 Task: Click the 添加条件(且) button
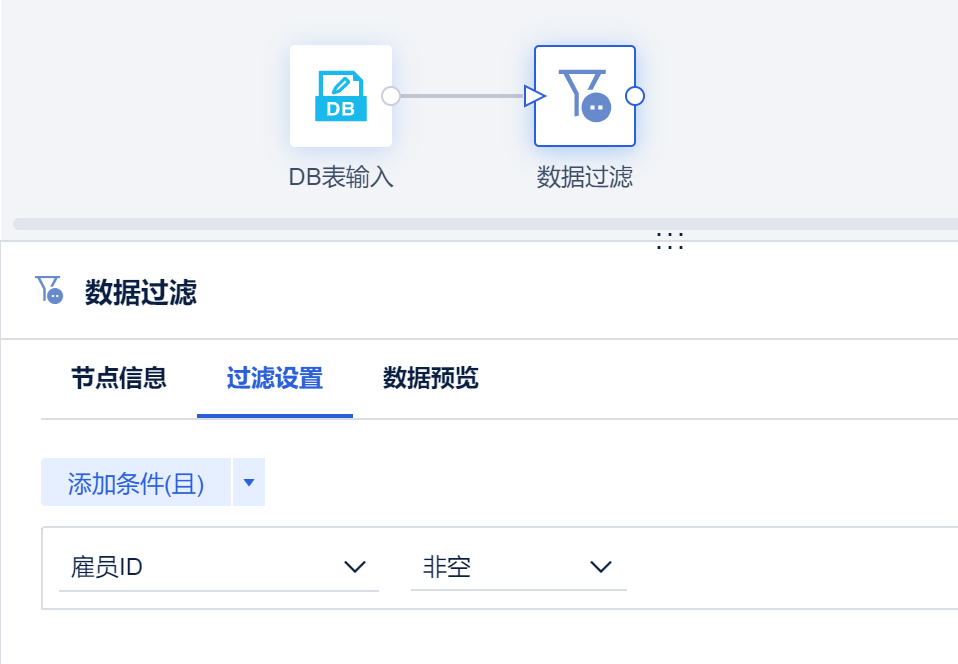coord(136,484)
